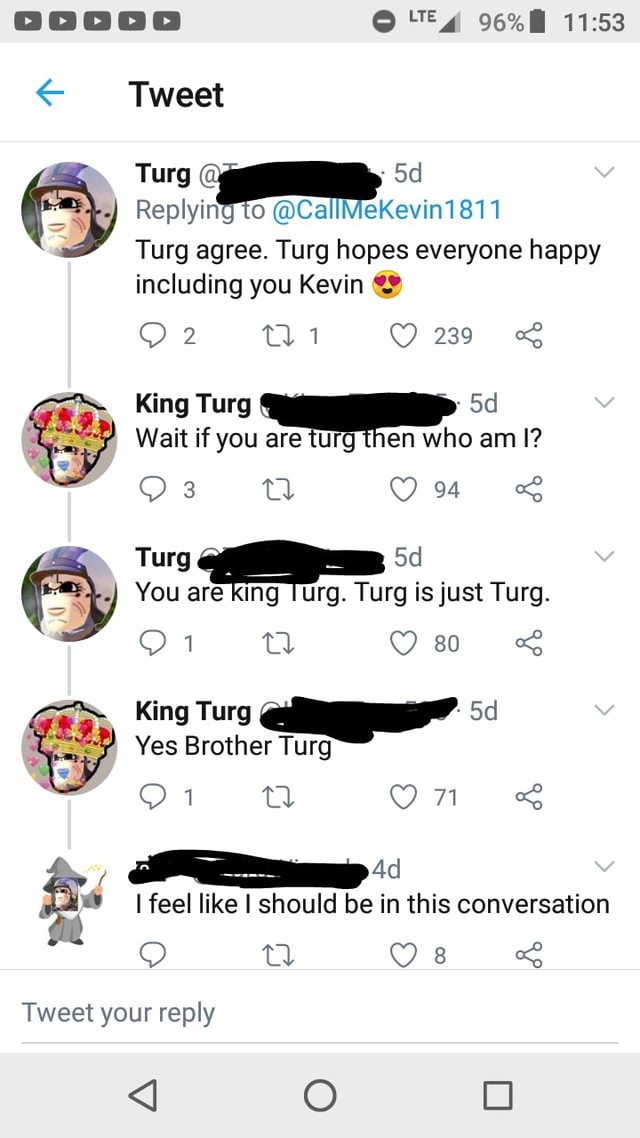Tap the share icon on Turg's first tweet
Image resolution: width=640 pixels, height=1138 pixels.
click(x=528, y=336)
